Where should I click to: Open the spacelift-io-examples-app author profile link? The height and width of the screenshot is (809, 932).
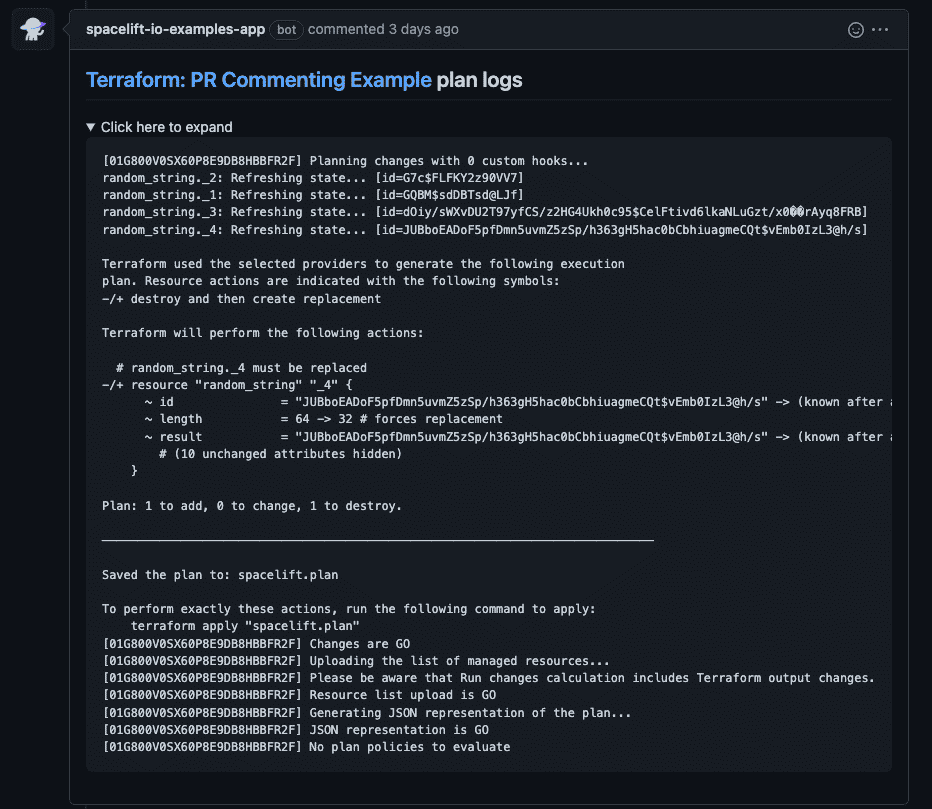pyautogui.click(x=175, y=29)
